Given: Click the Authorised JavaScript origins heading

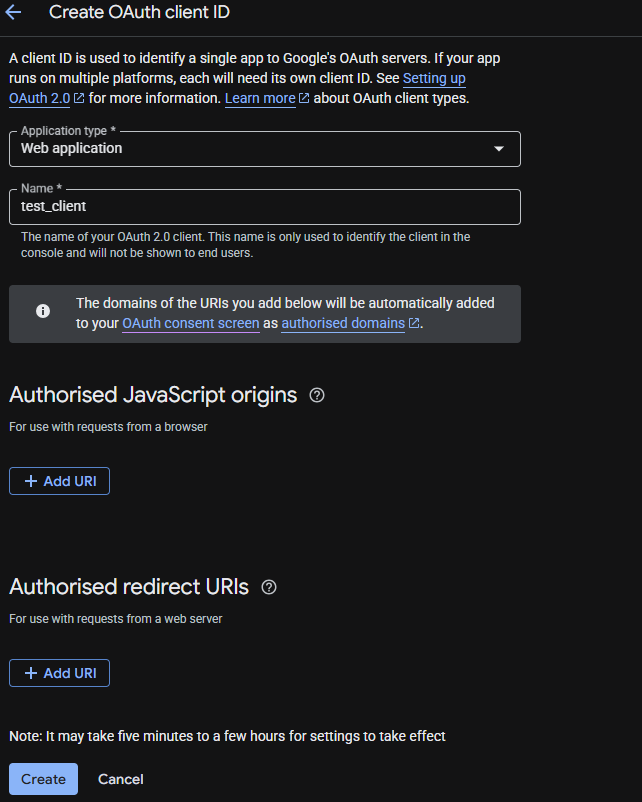Looking at the screenshot, I should (x=153, y=395).
